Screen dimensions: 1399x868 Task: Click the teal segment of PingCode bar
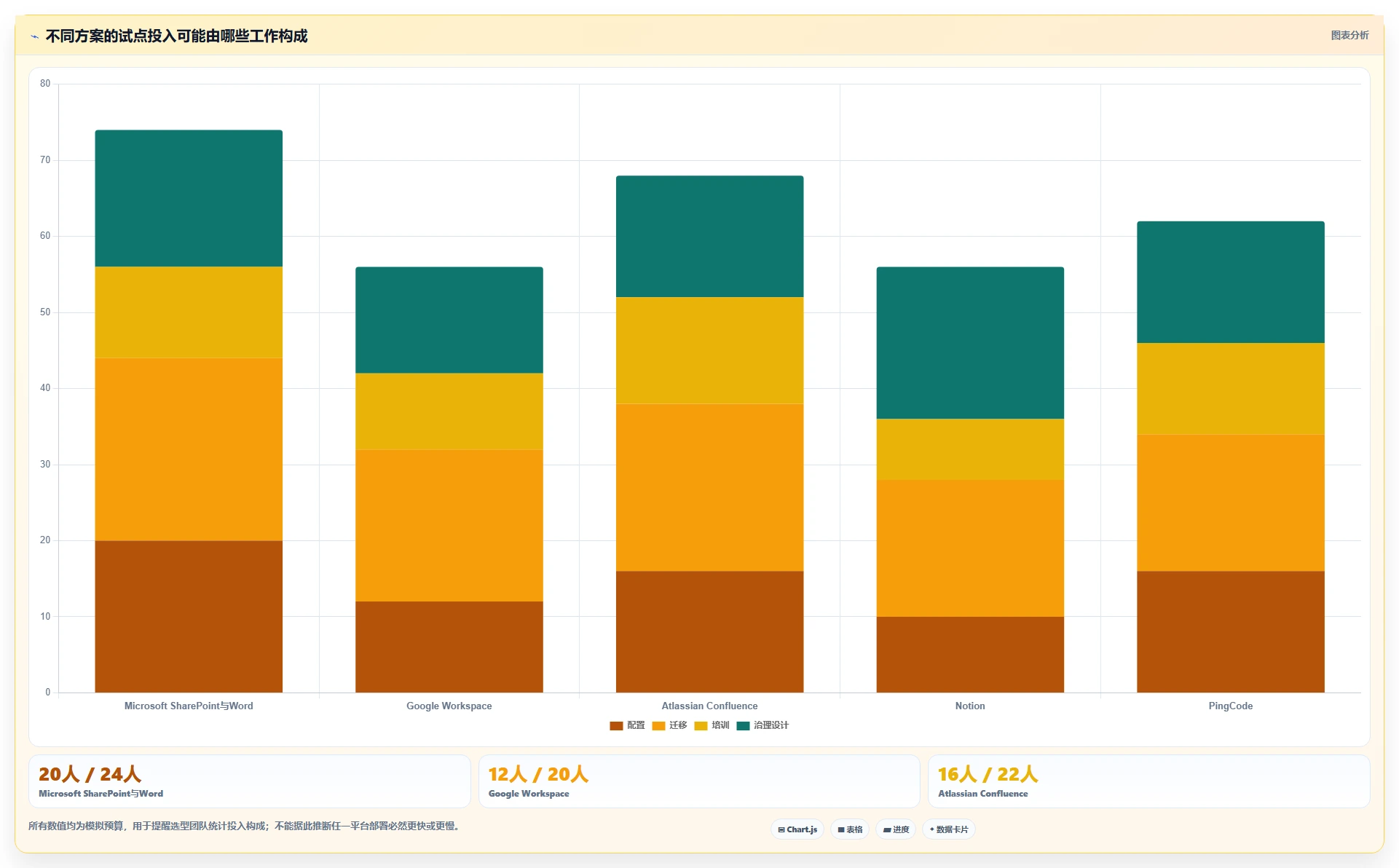(x=1231, y=282)
